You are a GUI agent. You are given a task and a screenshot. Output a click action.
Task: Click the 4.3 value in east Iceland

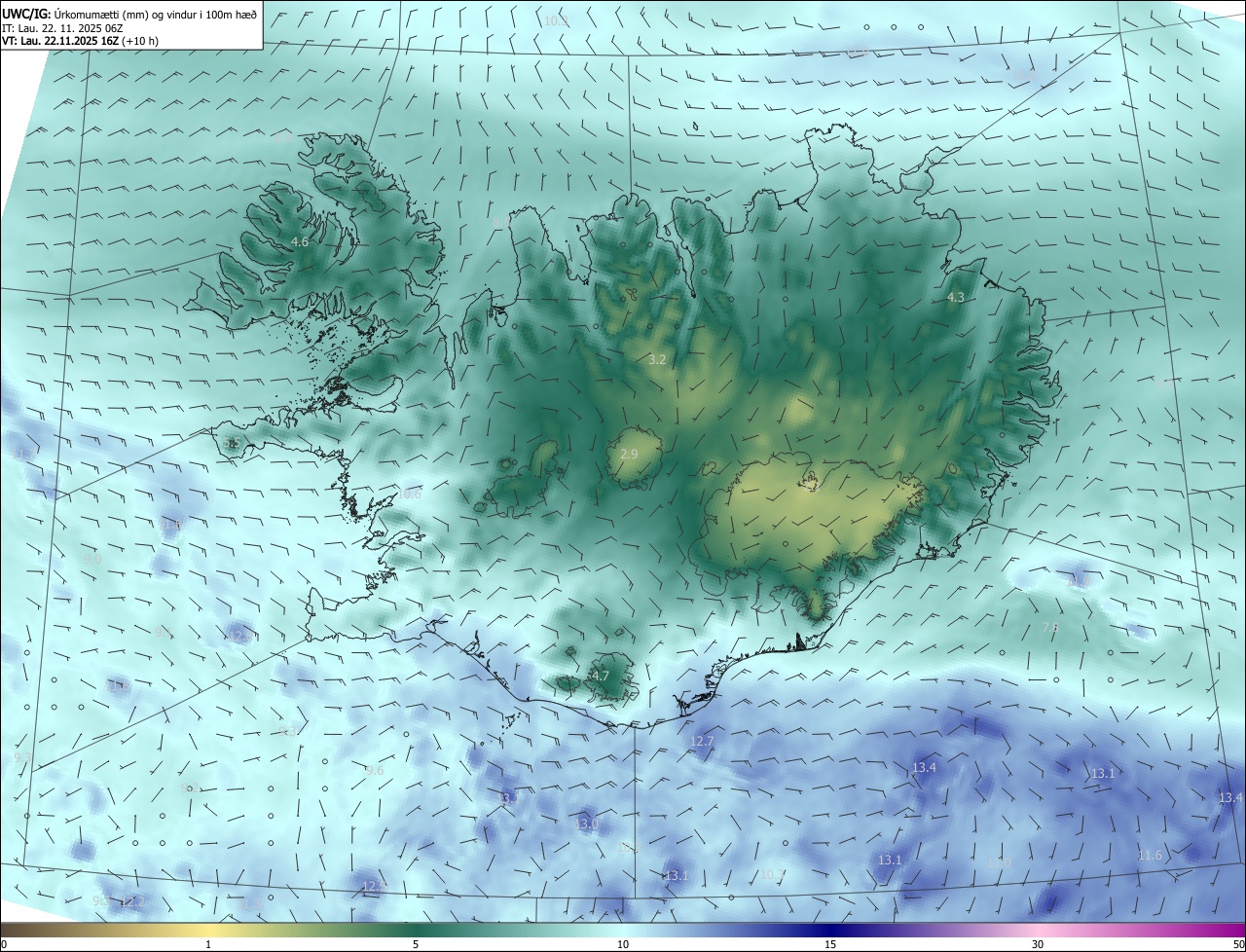(956, 298)
